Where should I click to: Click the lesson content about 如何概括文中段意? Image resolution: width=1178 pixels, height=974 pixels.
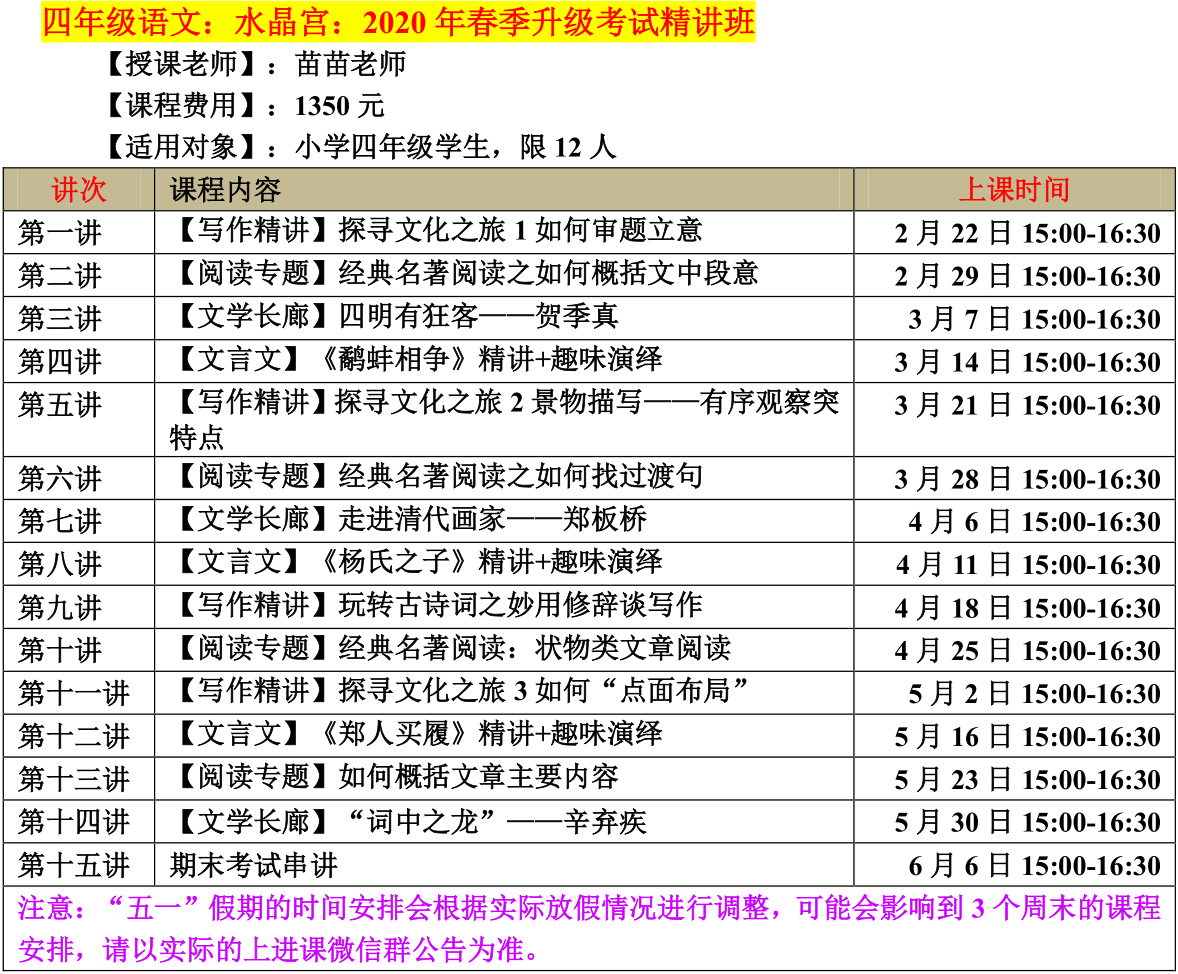click(x=465, y=274)
